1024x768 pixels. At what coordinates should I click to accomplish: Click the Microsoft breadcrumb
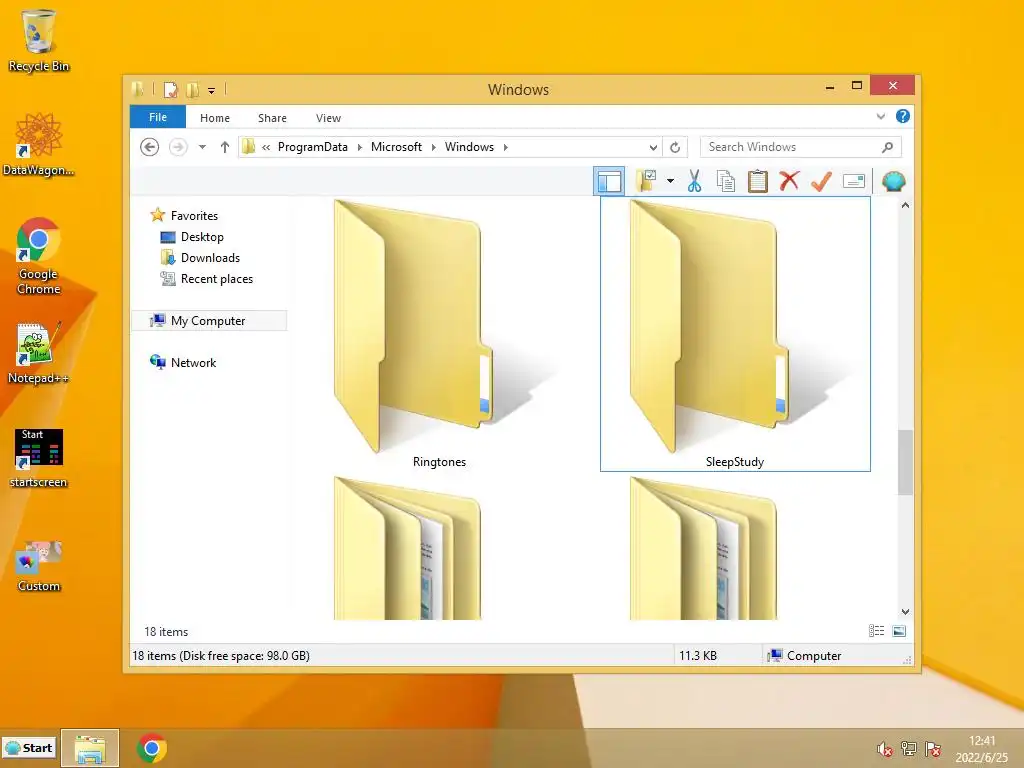tap(396, 147)
